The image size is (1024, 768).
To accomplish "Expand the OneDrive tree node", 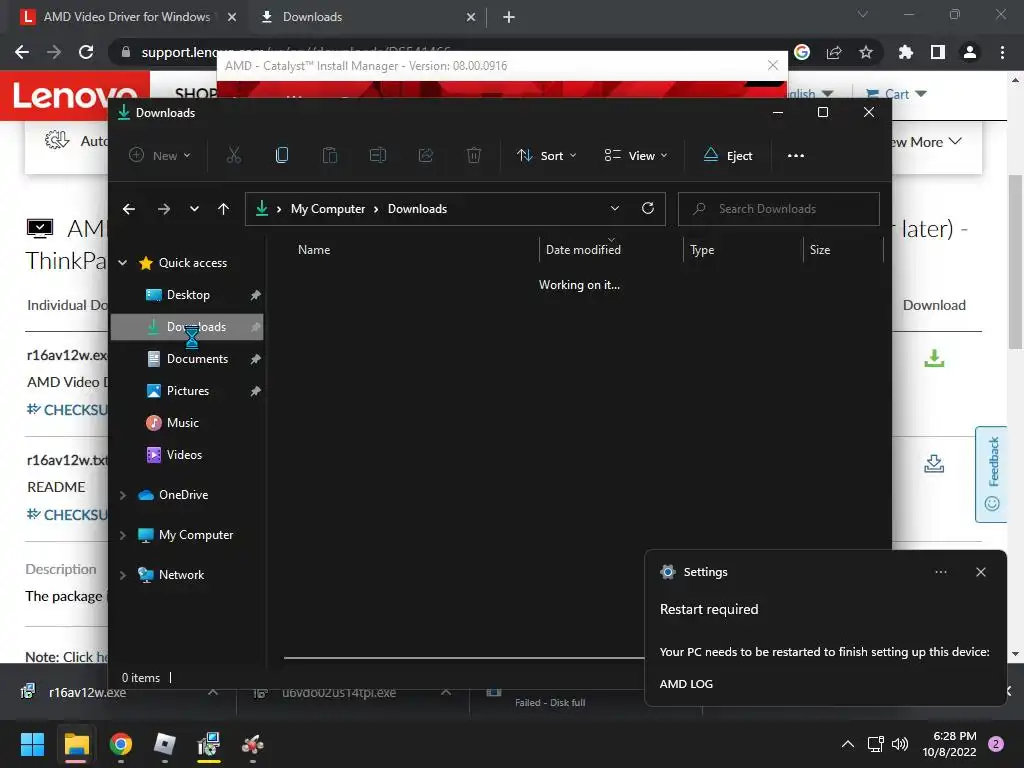I will click(x=123, y=495).
